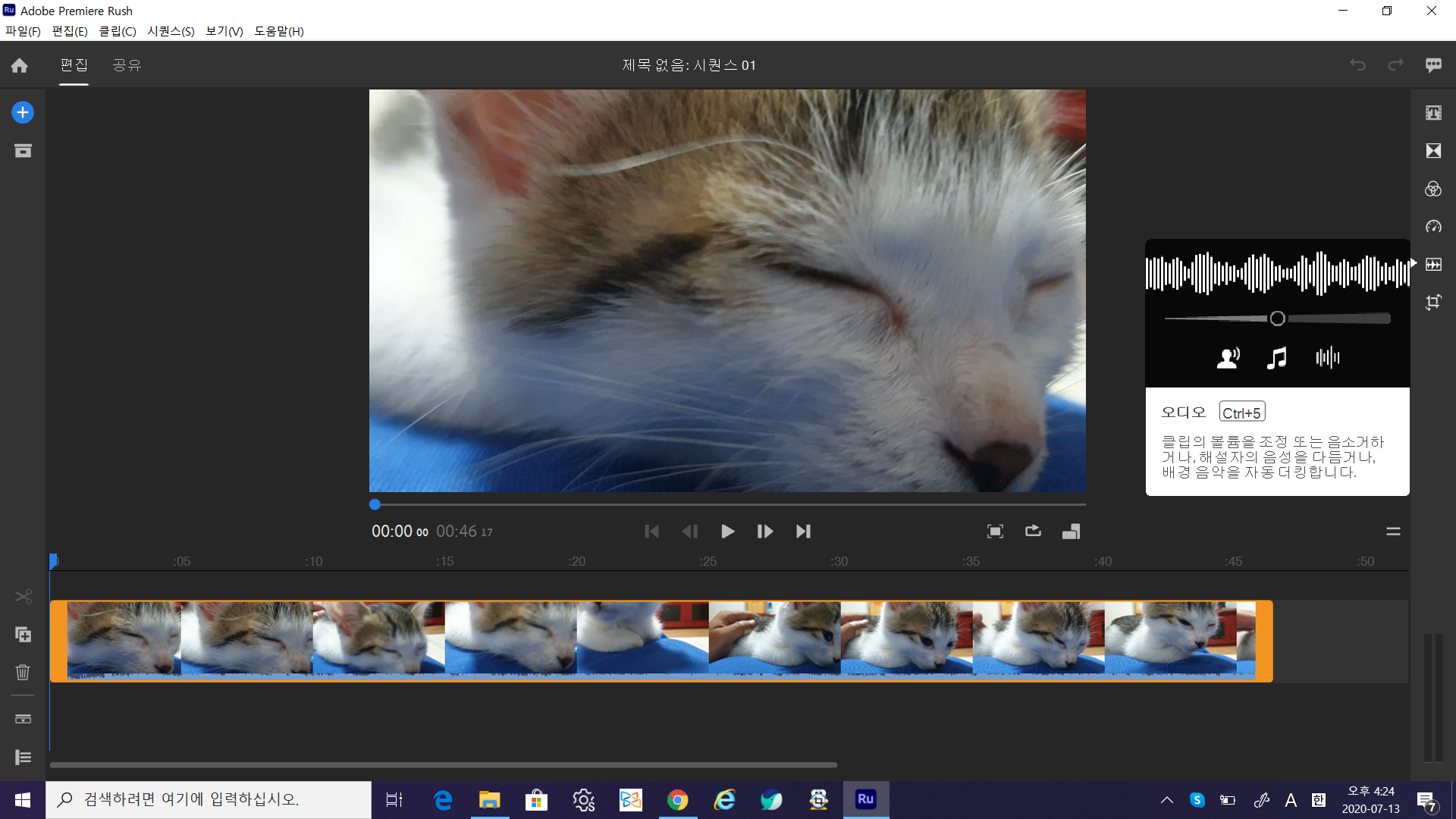Toggle fullscreen preview
The image size is (1456, 819).
coord(995,532)
